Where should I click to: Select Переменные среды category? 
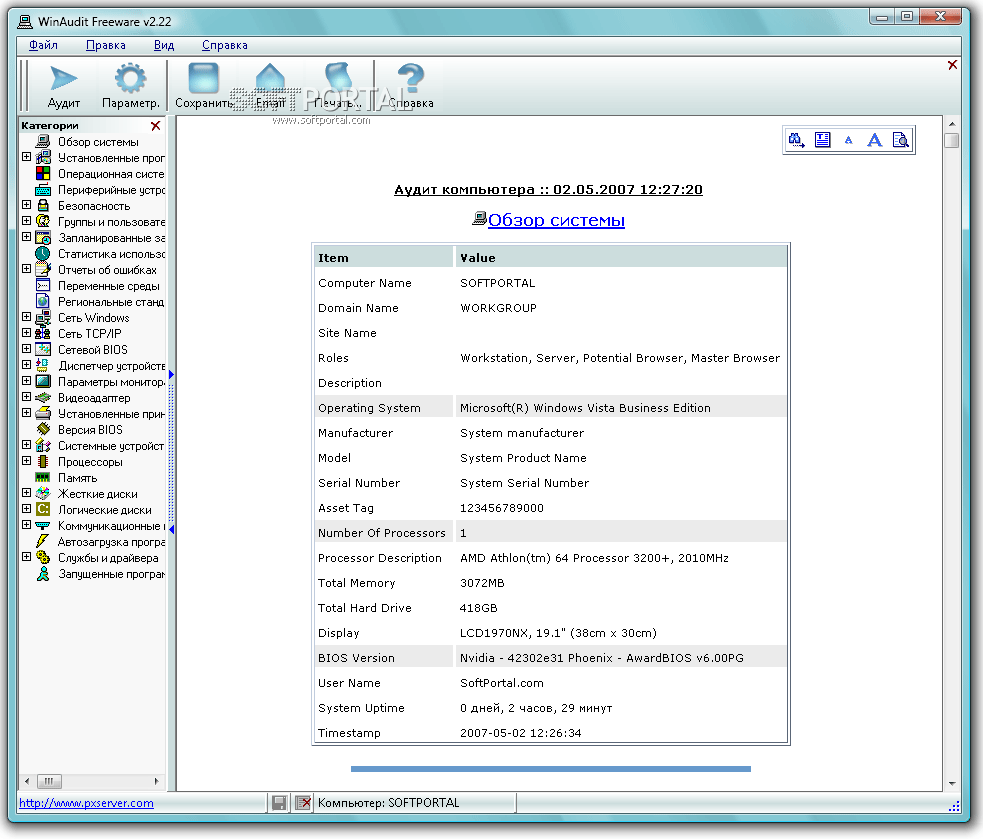pos(108,286)
